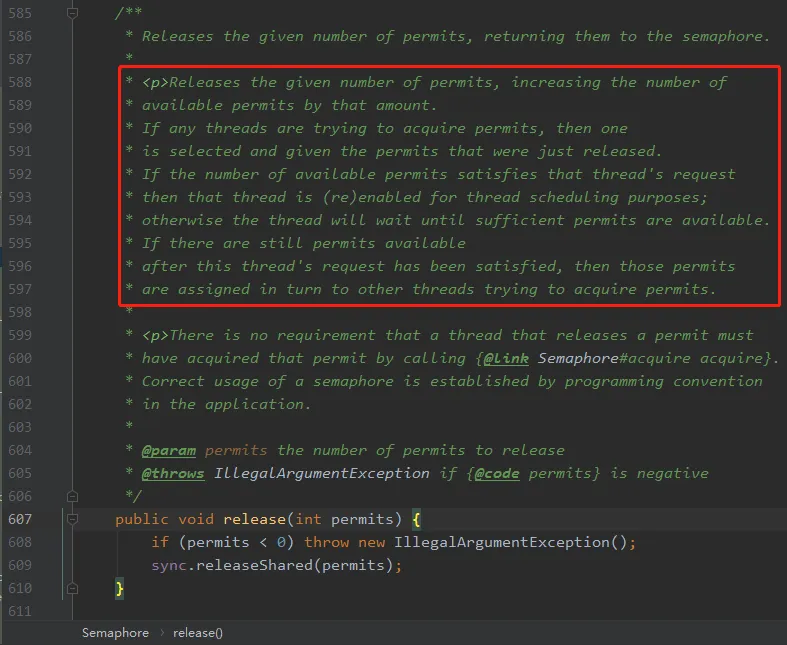Viewport: 787px width, 645px height.
Task: Click the 'public' keyword on line 607
Action: pos(142,519)
